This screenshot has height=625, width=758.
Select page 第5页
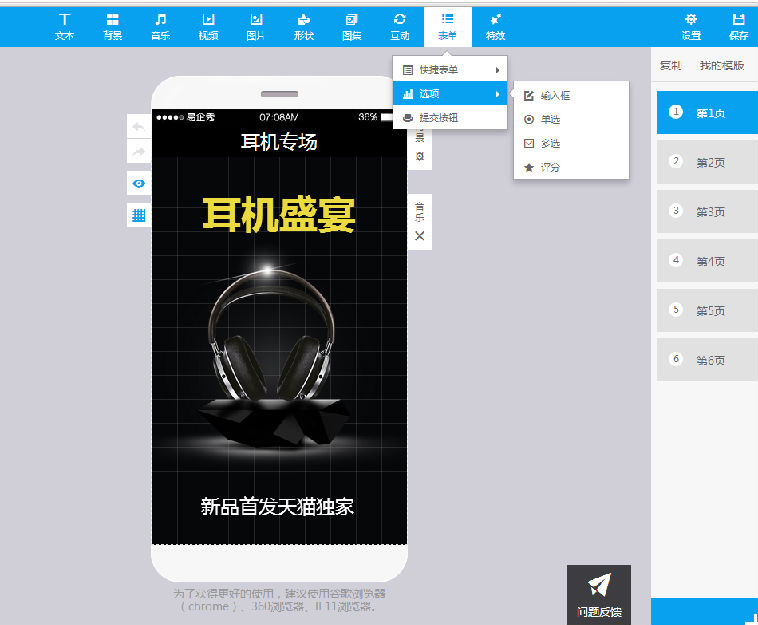click(x=707, y=310)
